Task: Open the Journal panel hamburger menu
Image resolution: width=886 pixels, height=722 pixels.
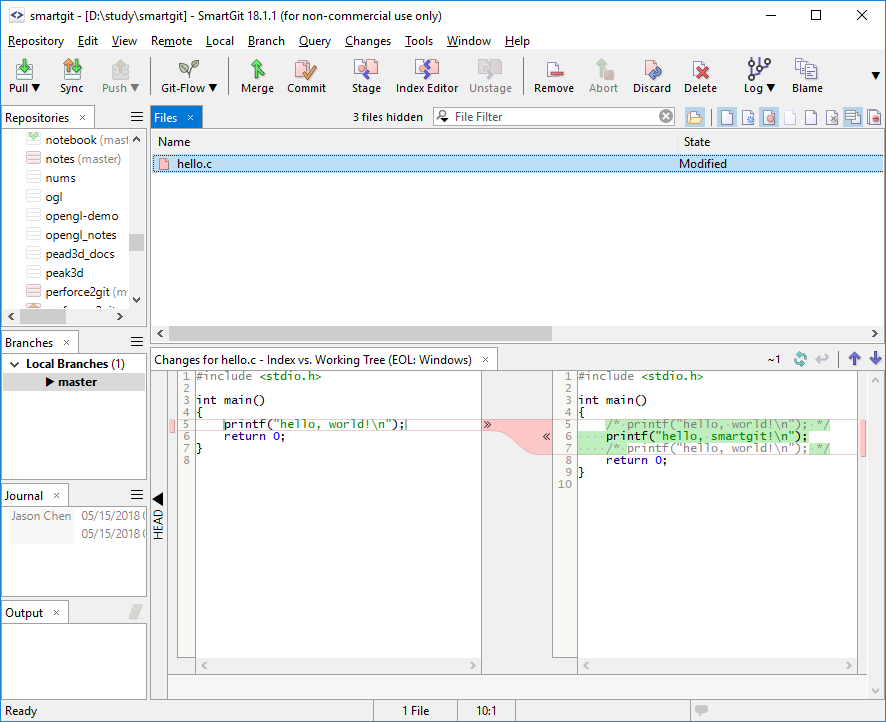Action: [137, 495]
